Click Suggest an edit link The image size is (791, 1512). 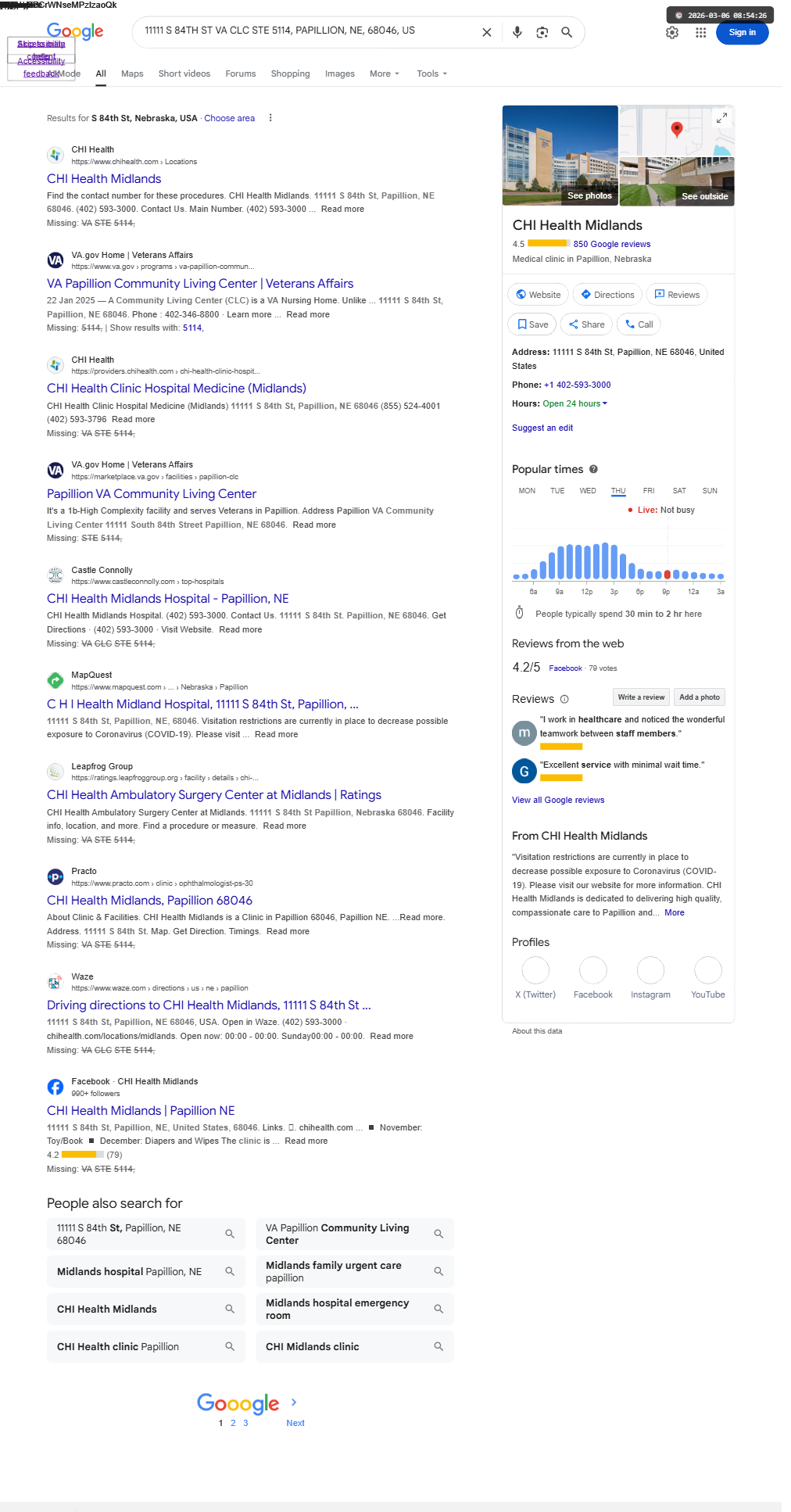[542, 428]
